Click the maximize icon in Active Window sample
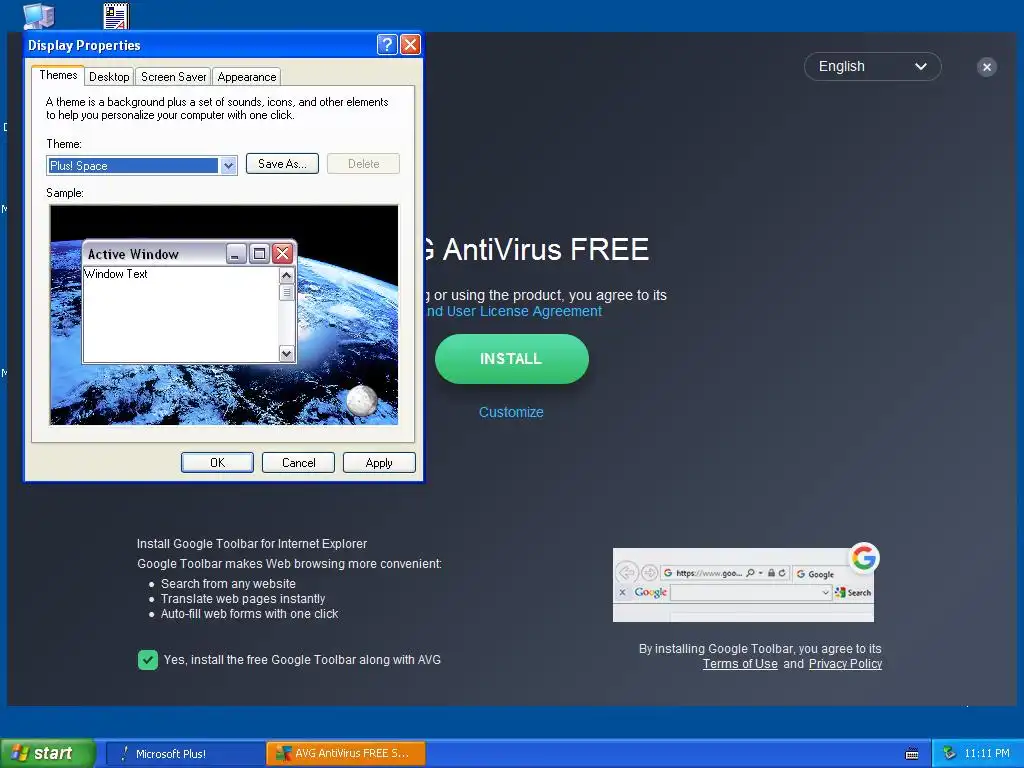Viewport: 1024px width, 768px height. [x=259, y=253]
